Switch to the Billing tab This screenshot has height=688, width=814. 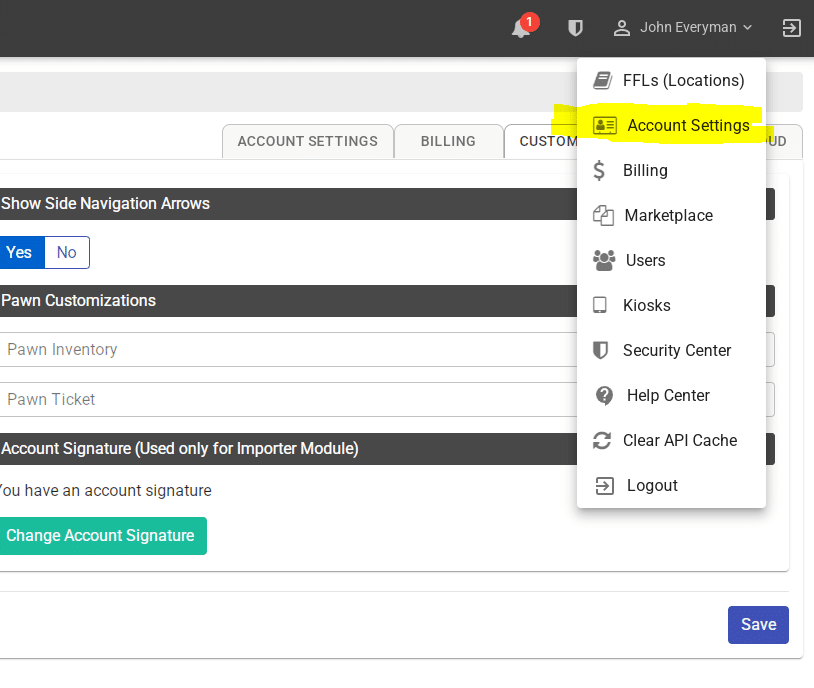pos(448,141)
